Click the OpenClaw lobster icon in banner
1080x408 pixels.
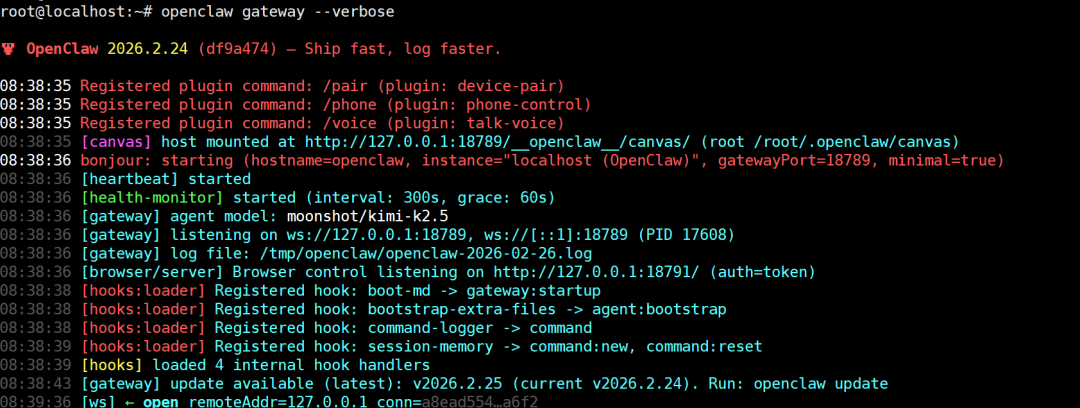click(9, 48)
